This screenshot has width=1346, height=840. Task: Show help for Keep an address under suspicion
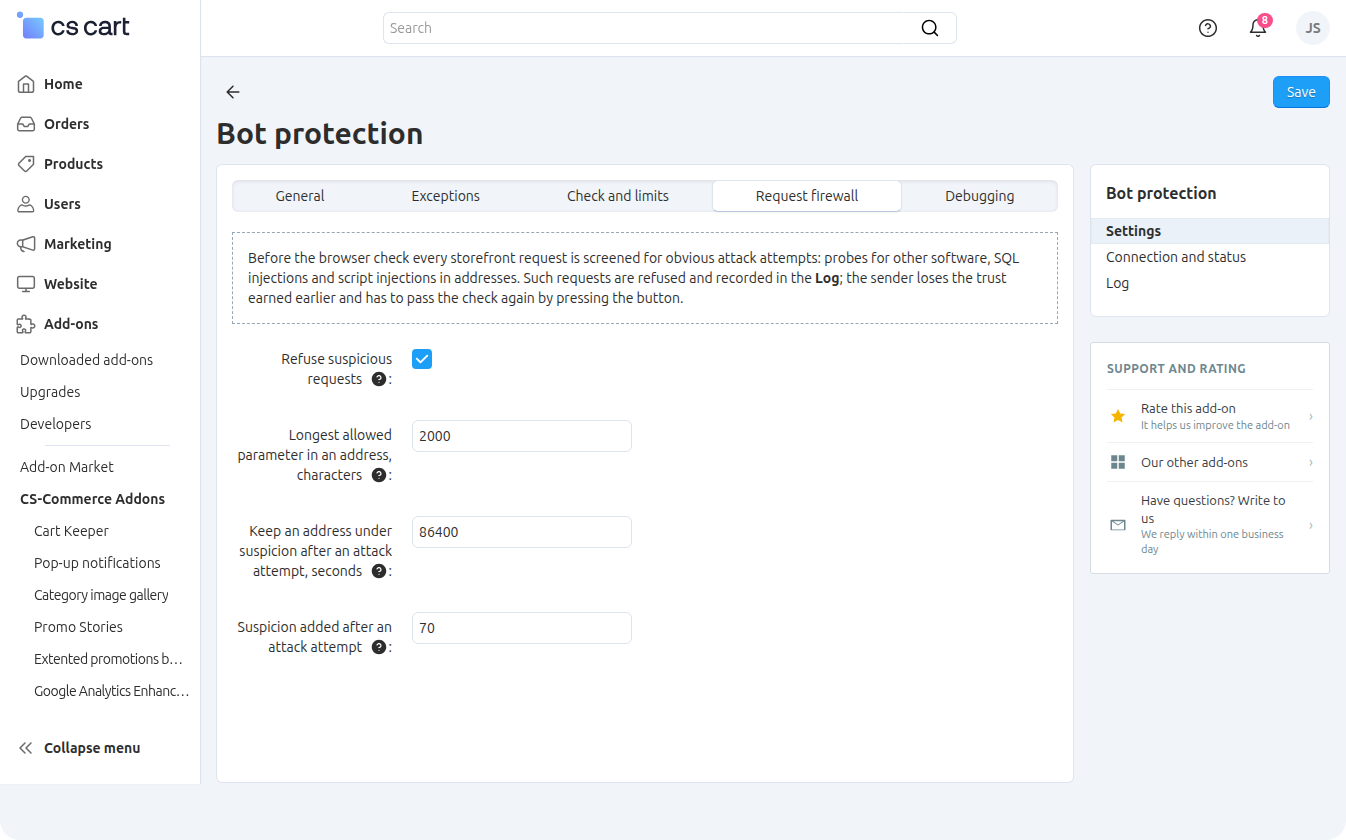[x=379, y=572]
